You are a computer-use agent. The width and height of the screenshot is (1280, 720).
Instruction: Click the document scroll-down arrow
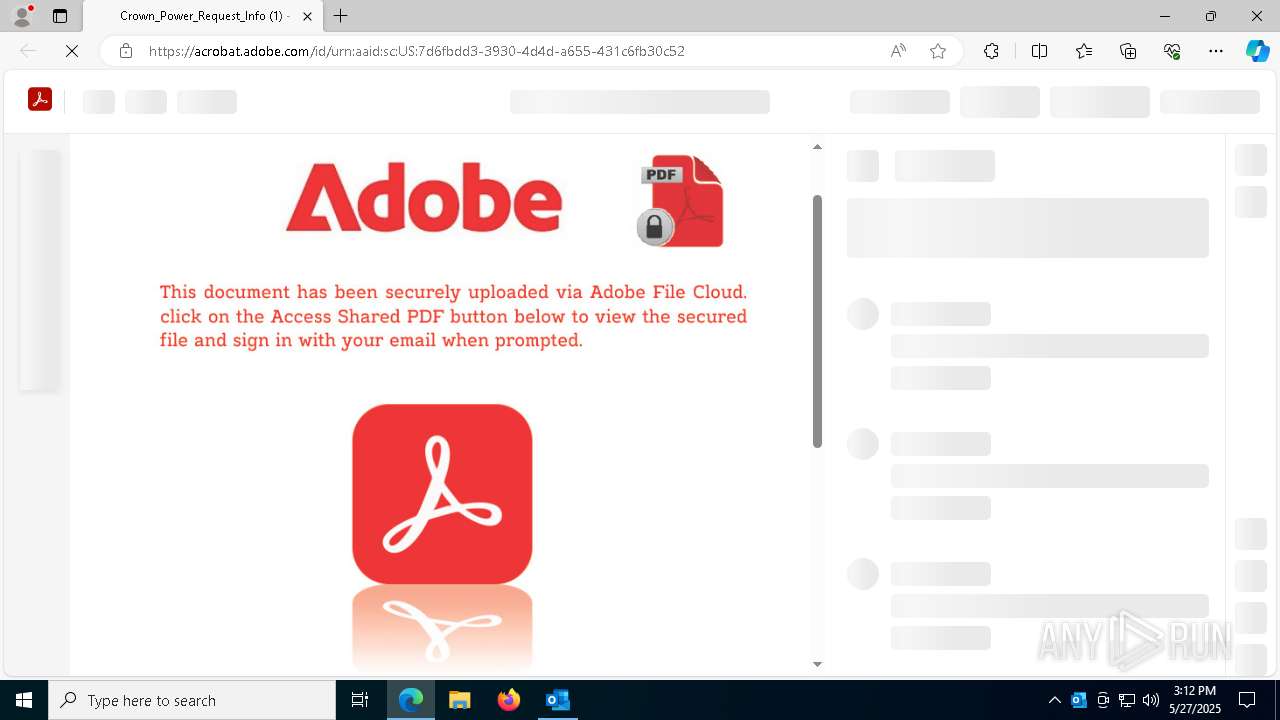tap(817, 664)
